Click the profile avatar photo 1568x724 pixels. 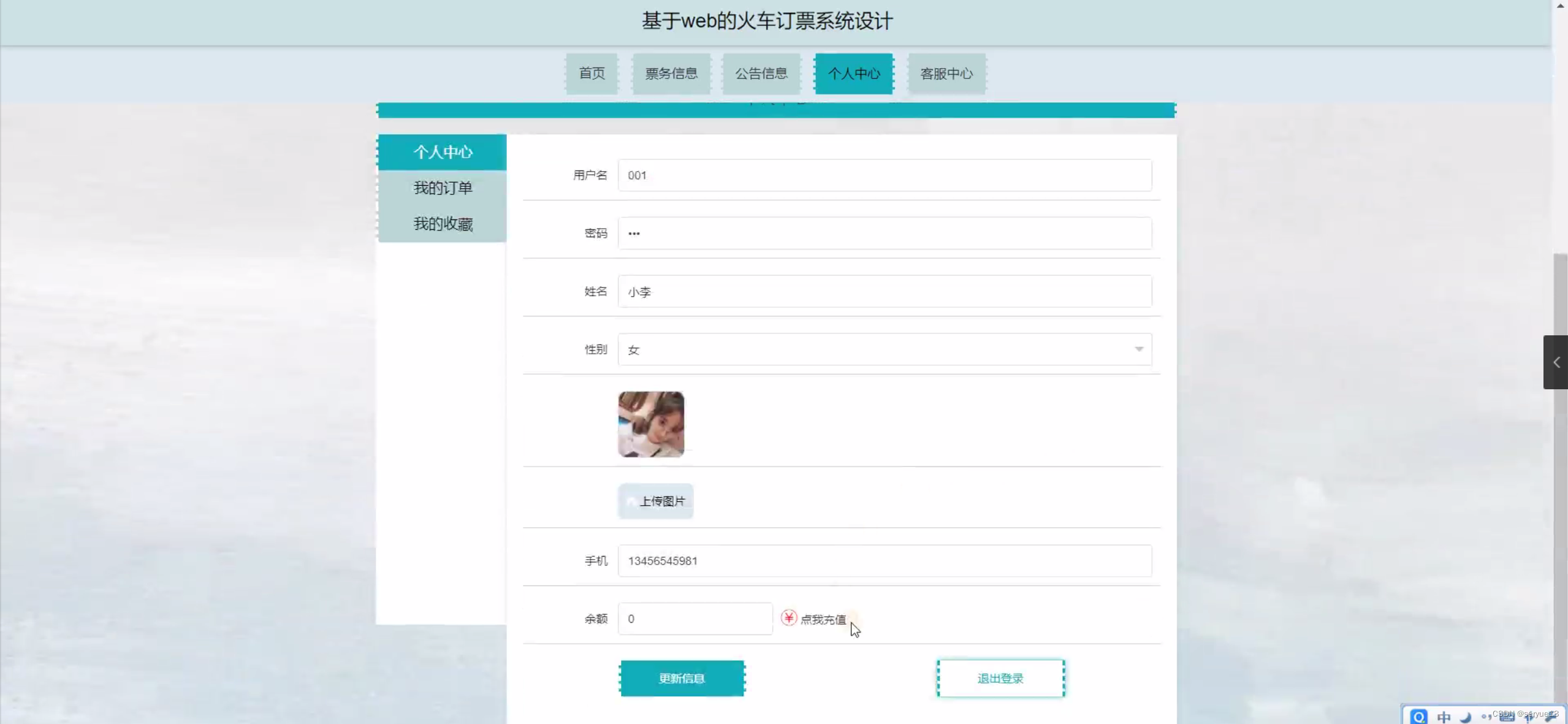(x=651, y=424)
